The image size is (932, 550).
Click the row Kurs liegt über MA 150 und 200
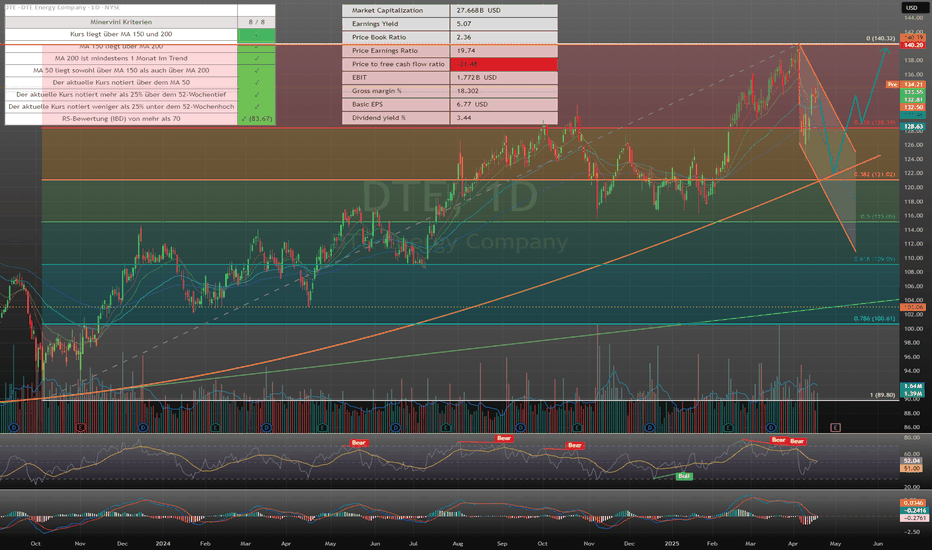121,34
